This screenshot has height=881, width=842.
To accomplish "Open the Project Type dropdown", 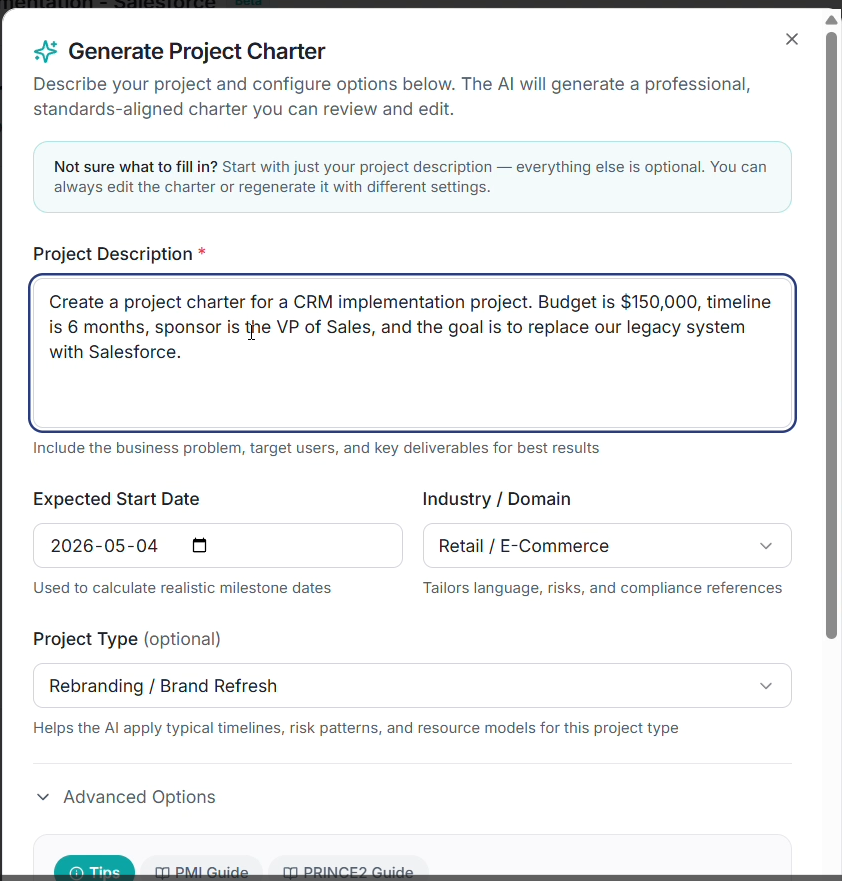I will [412, 686].
